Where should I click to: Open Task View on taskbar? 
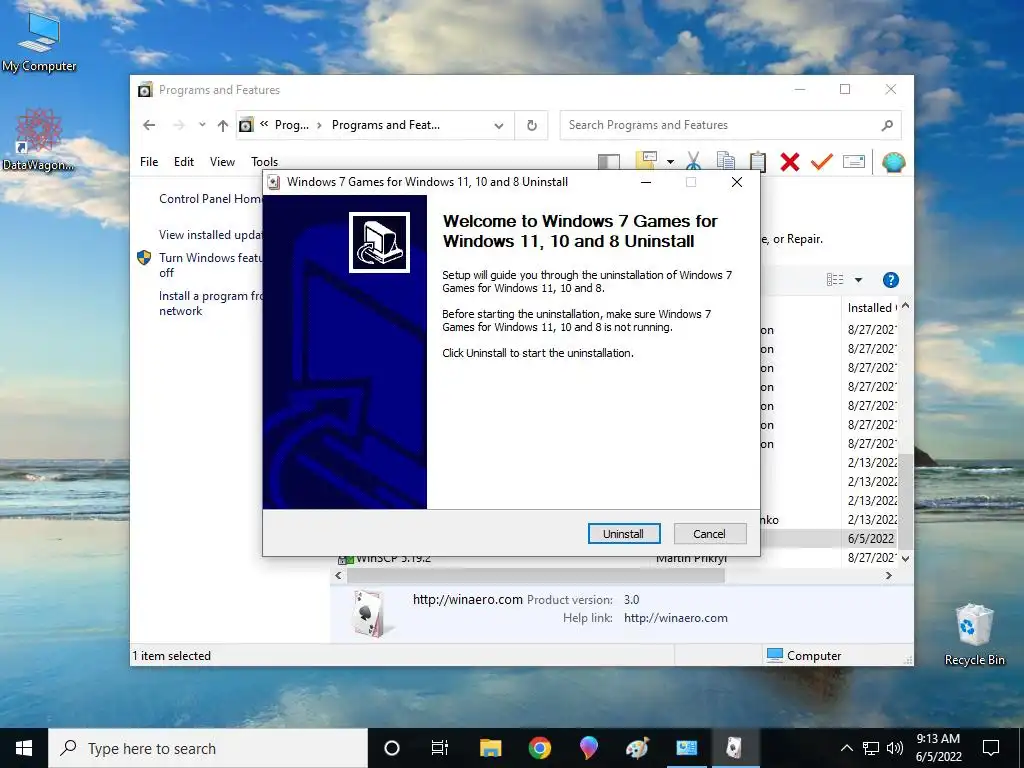pyautogui.click(x=440, y=748)
